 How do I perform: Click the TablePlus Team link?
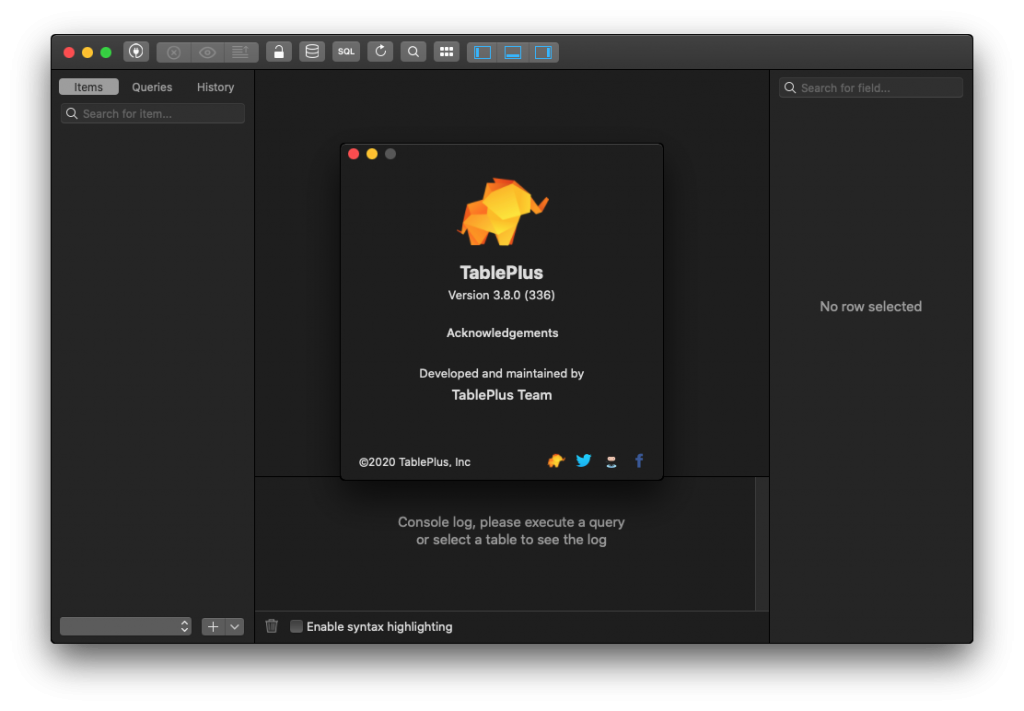coord(502,395)
